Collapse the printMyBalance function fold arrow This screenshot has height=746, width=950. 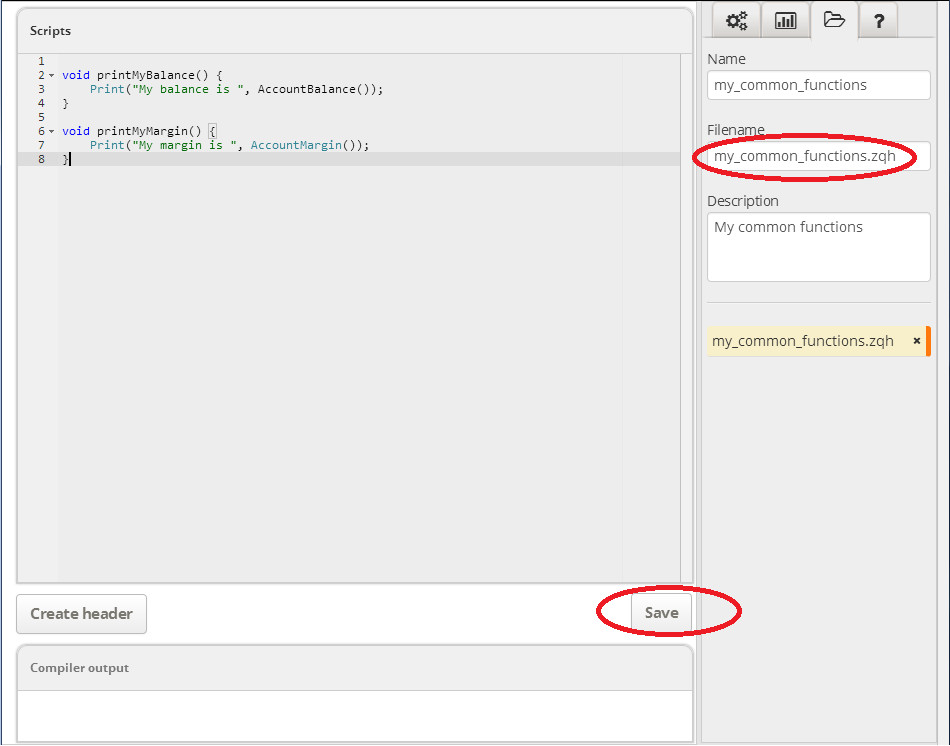pyautogui.click(x=51, y=76)
